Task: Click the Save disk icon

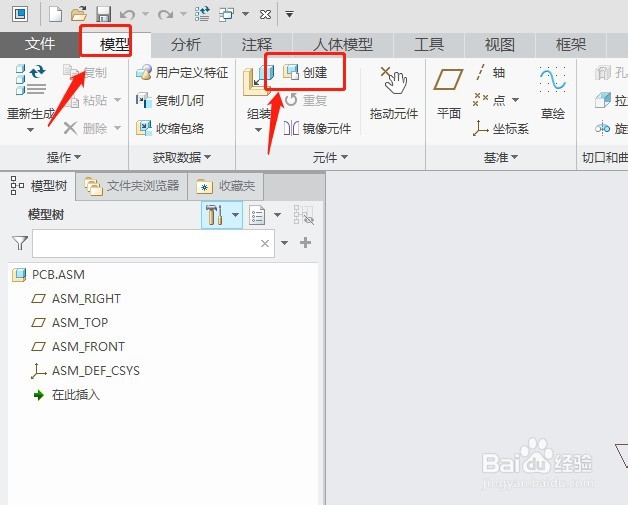Action: pos(104,14)
